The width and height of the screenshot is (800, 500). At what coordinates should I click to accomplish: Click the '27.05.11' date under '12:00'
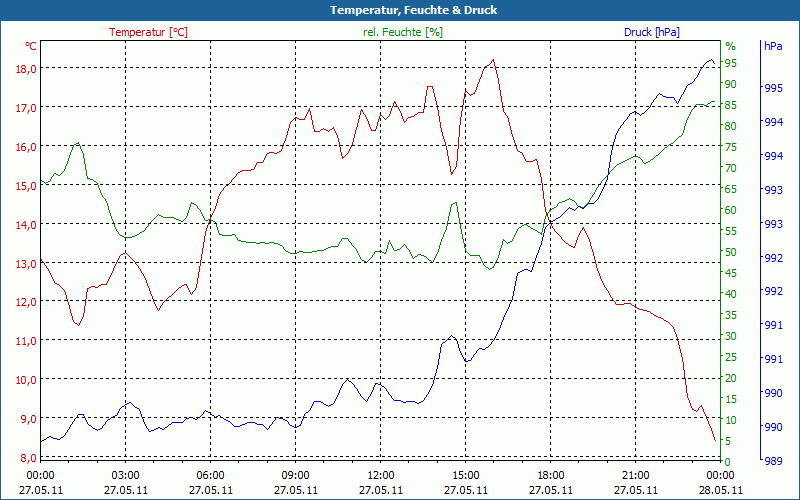pyautogui.click(x=381, y=490)
